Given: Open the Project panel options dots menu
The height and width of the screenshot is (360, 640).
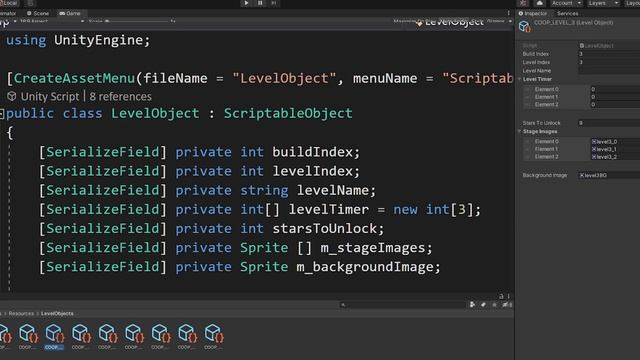Looking at the screenshot, I should 509,296.
